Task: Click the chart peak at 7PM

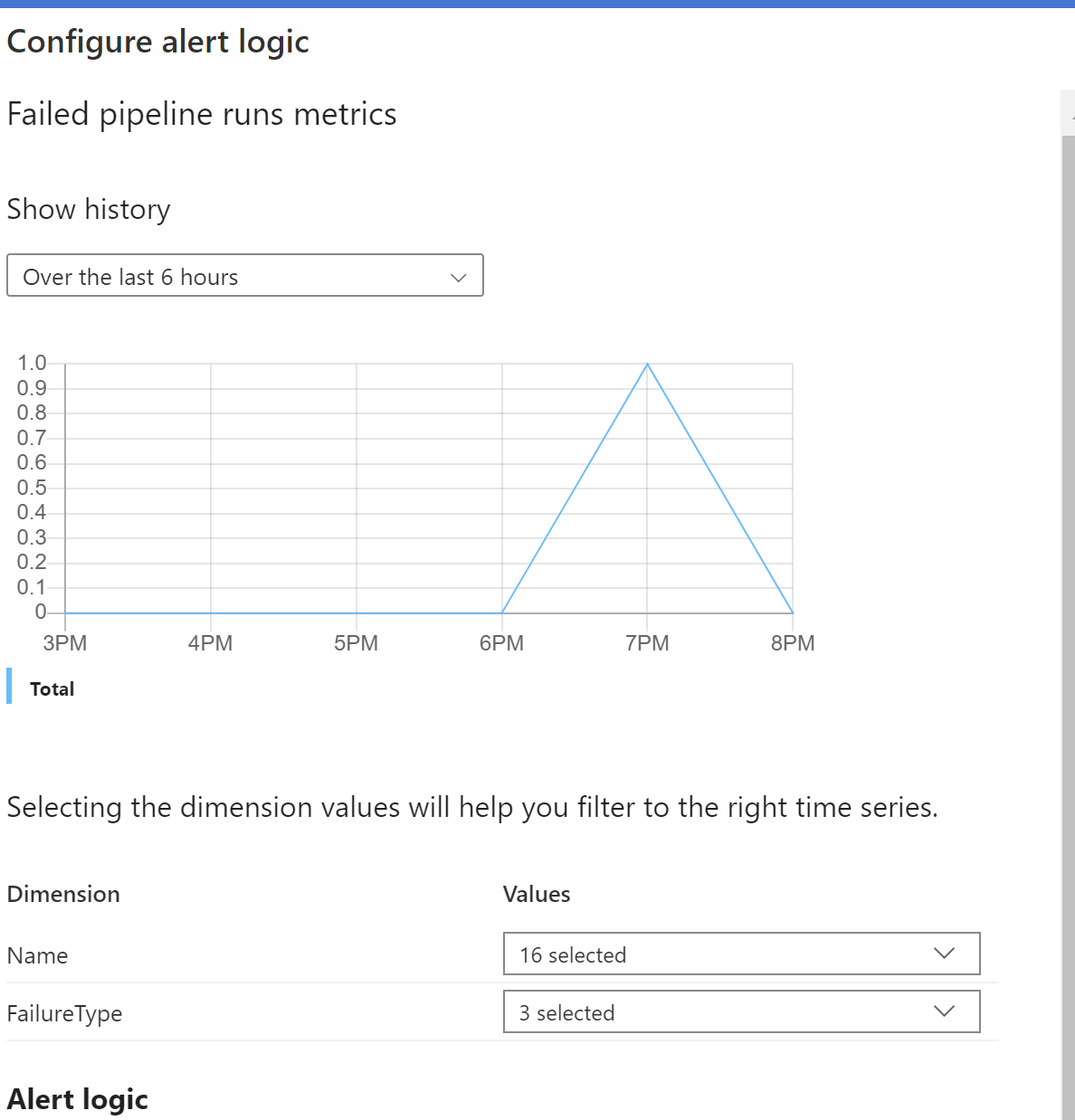Action: [x=647, y=365]
